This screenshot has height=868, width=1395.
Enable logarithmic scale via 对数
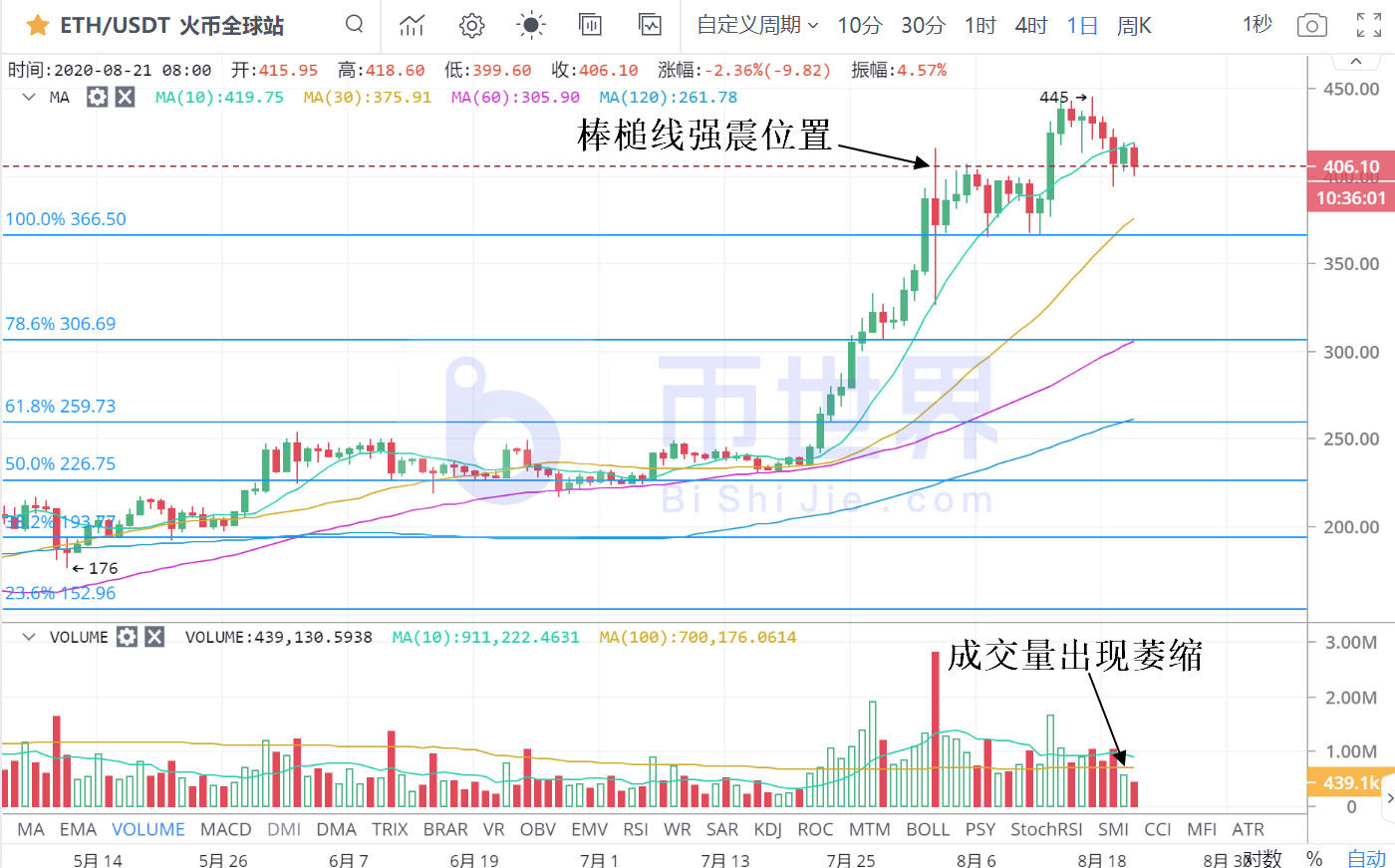pos(1261,857)
